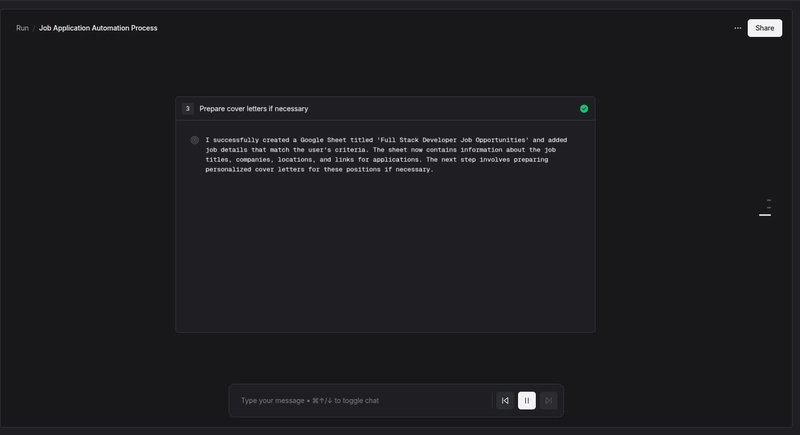The image size is (800, 435).
Task: Go back to the Run breadcrumb
Action: point(22,28)
